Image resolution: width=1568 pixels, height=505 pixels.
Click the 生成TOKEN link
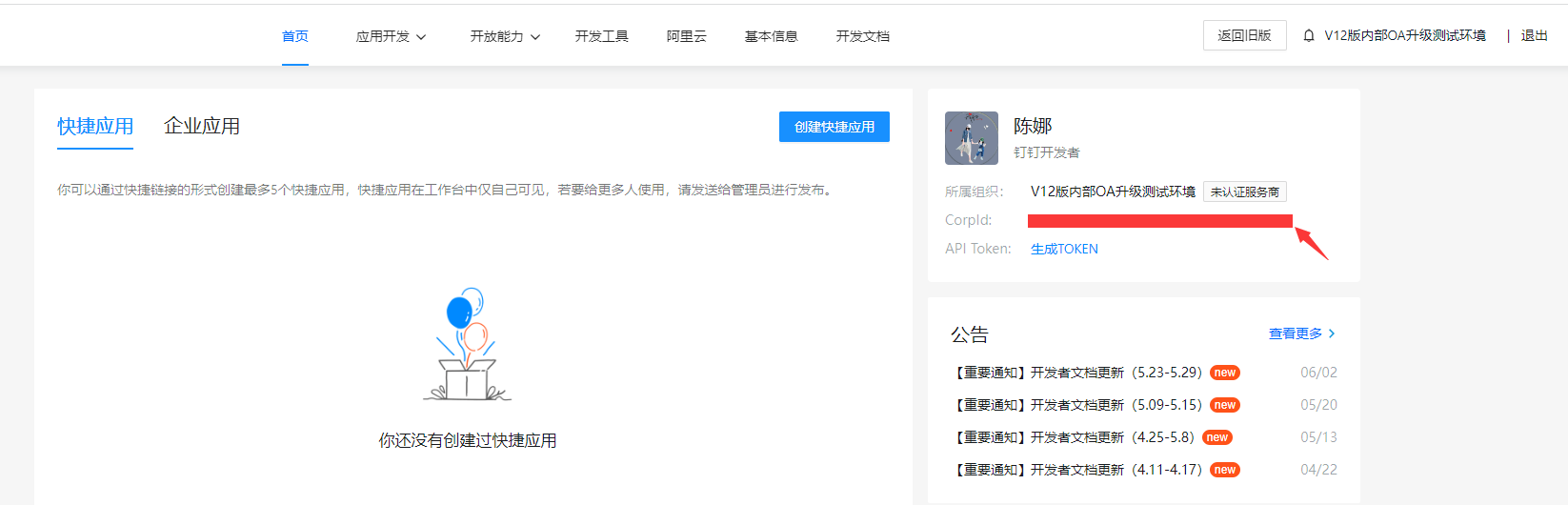[1064, 249]
